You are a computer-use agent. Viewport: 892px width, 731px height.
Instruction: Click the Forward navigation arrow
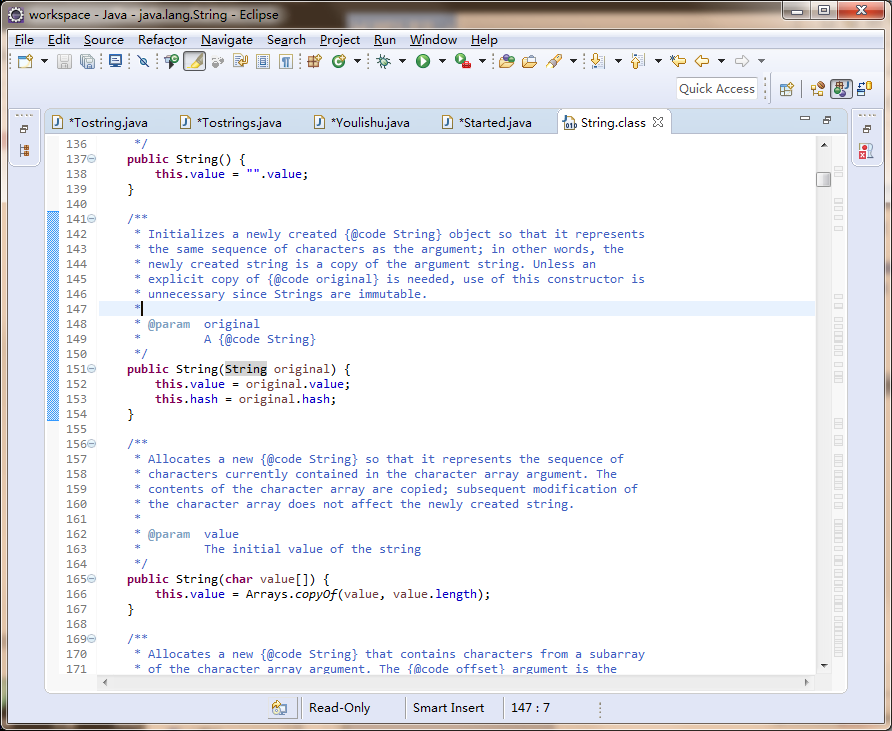point(741,61)
